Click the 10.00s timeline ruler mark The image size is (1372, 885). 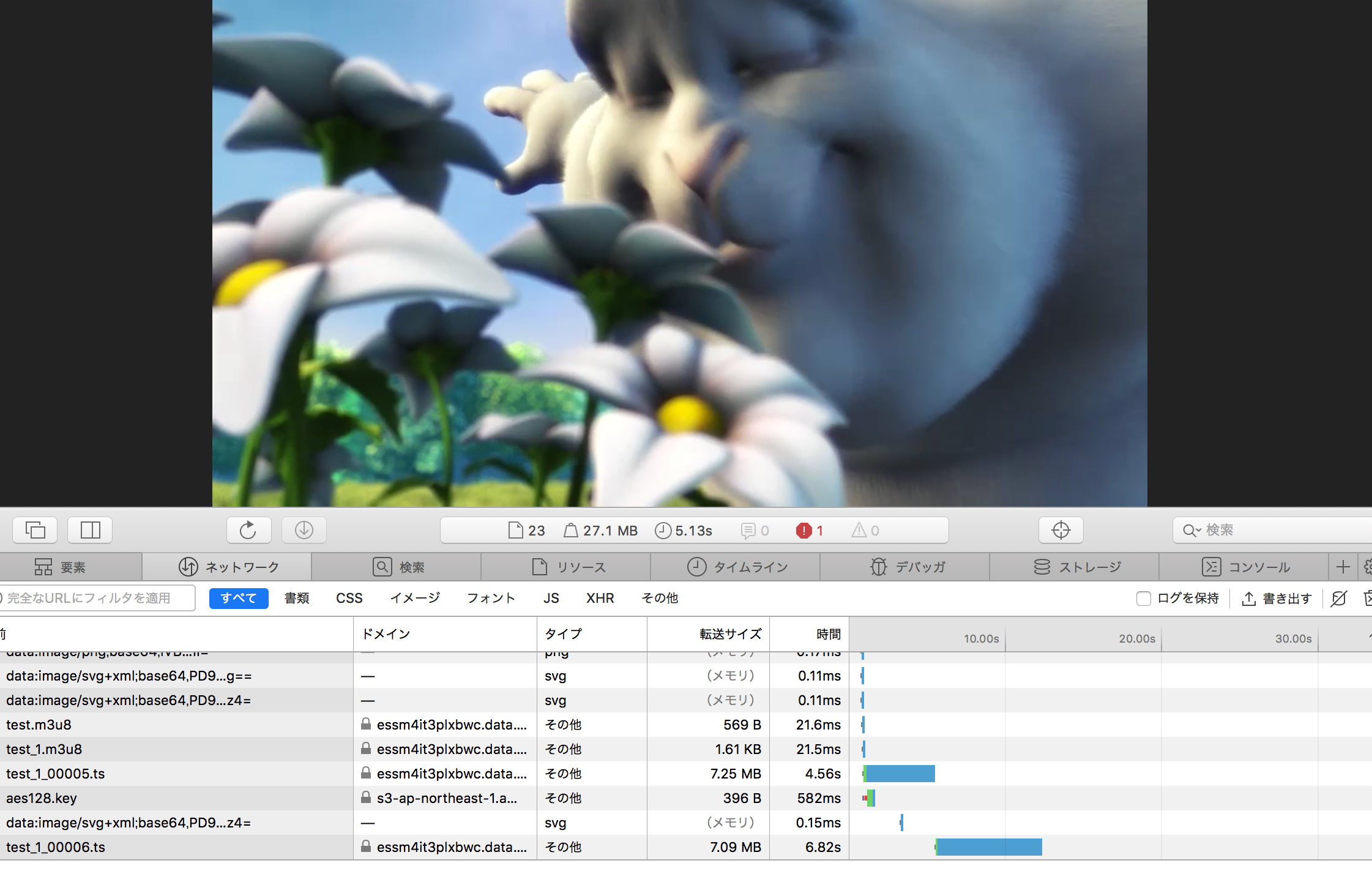981,638
